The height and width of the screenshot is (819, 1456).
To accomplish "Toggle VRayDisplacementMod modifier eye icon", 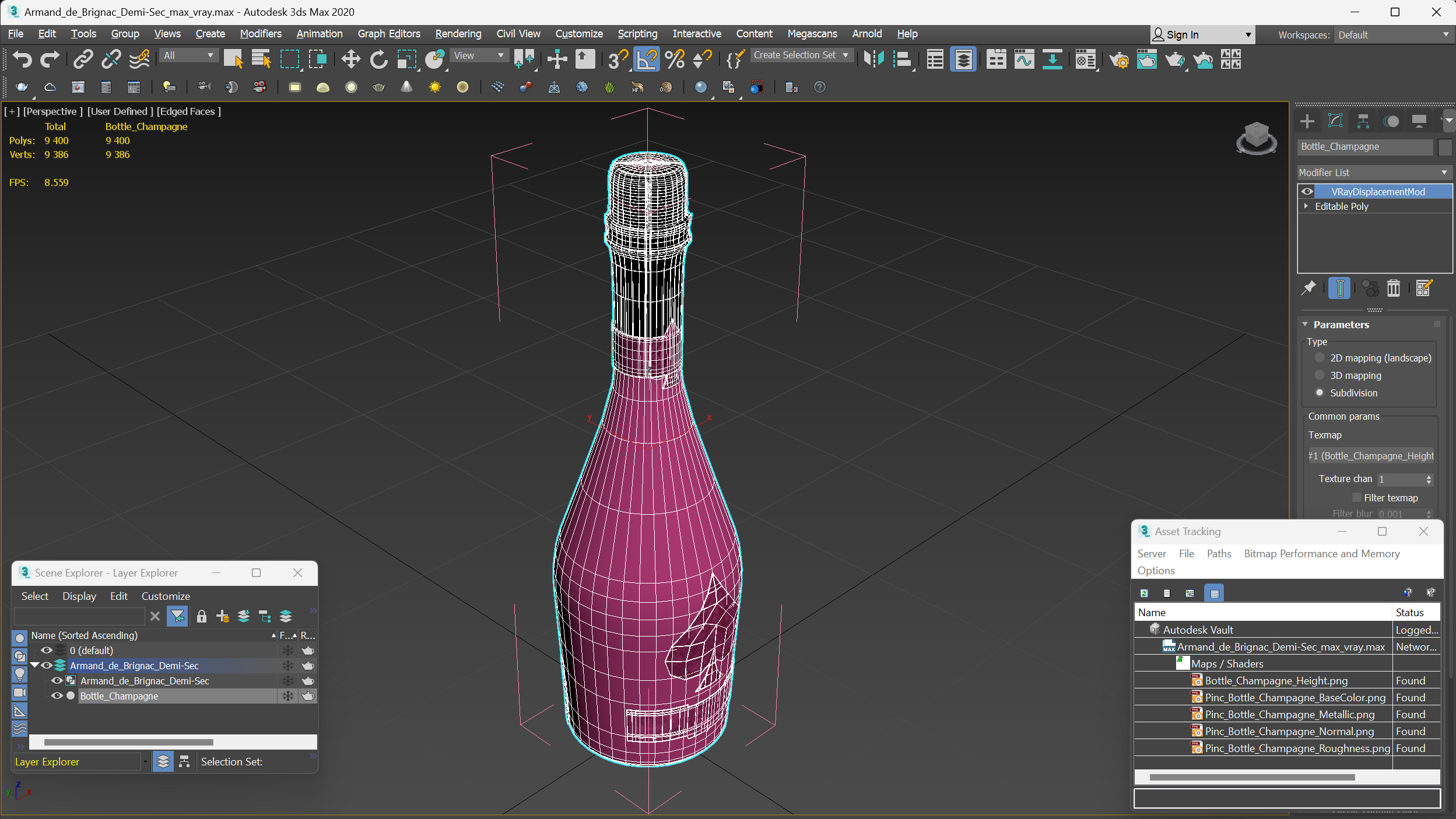I will click(1307, 191).
